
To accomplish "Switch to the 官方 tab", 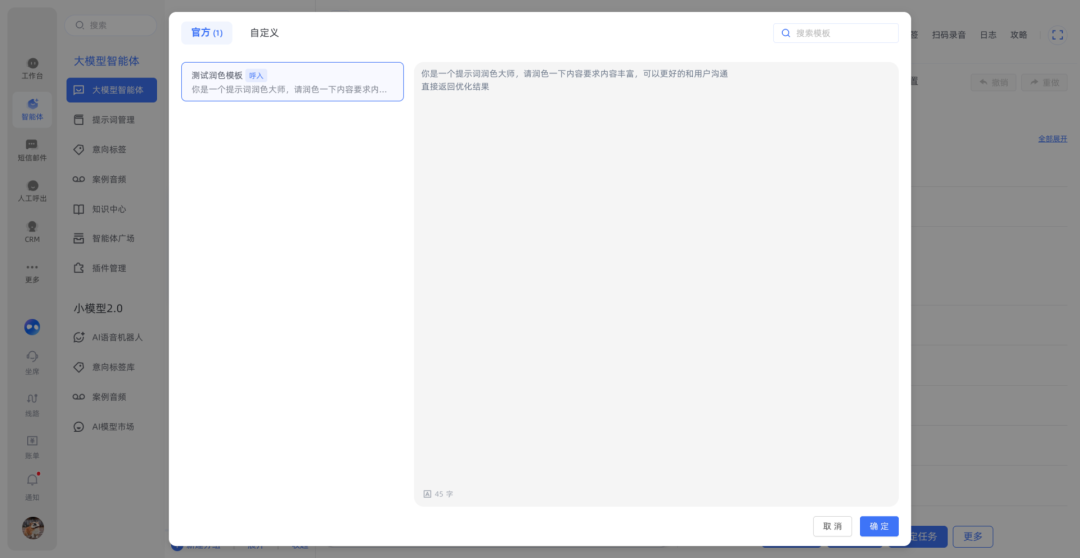I will [206, 33].
